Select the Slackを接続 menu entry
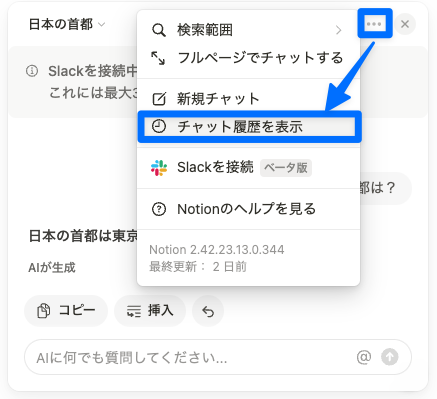 click(x=249, y=168)
